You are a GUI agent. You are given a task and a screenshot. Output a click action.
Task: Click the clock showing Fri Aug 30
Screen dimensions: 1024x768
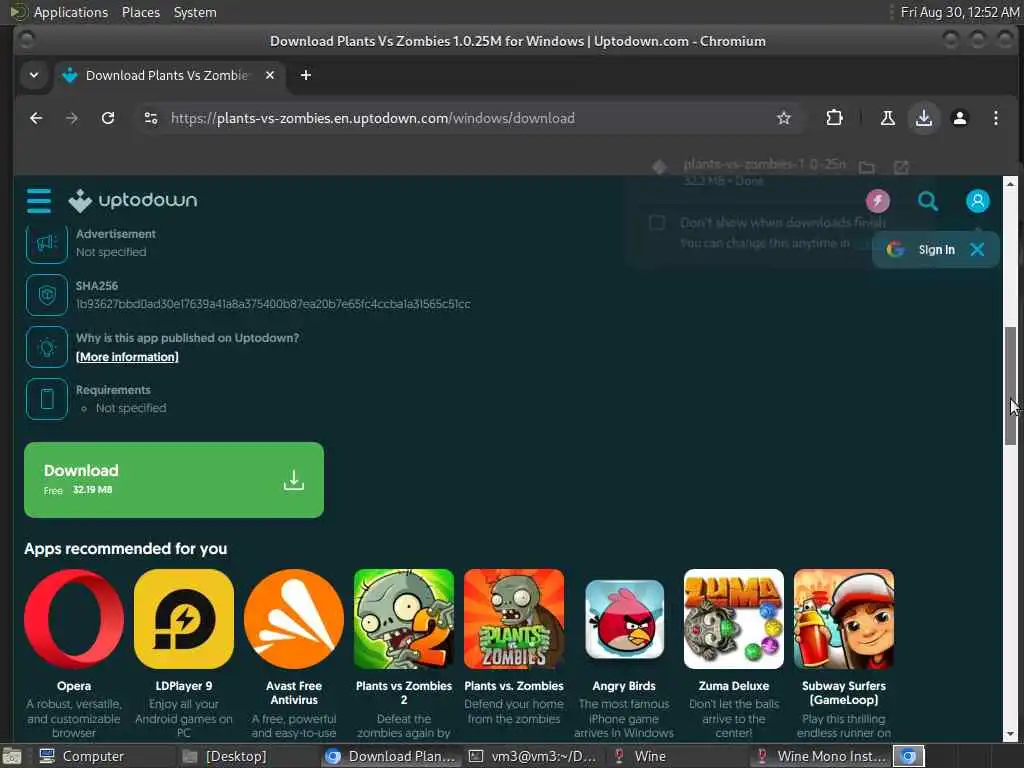click(959, 12)
